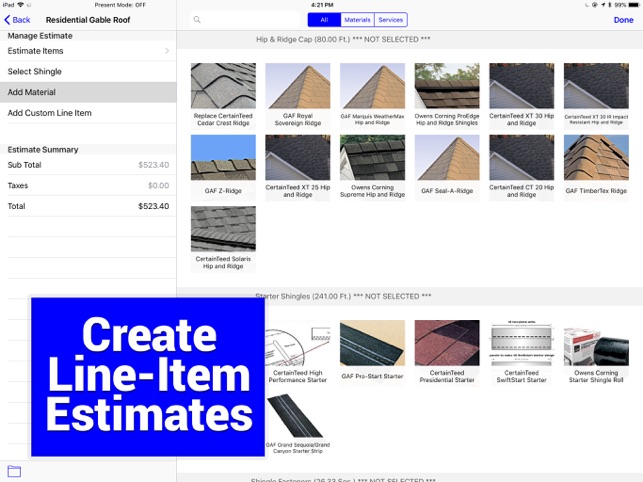Open Estimate Items

pyautogui.click(x=88, y=51)
